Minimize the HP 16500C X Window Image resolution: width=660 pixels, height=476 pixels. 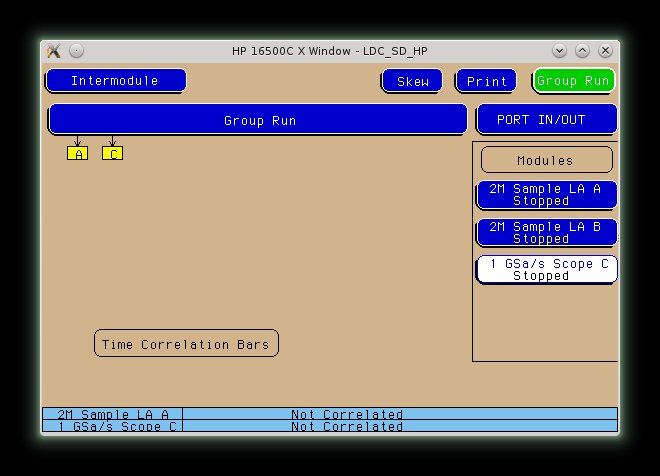(559, 51)
